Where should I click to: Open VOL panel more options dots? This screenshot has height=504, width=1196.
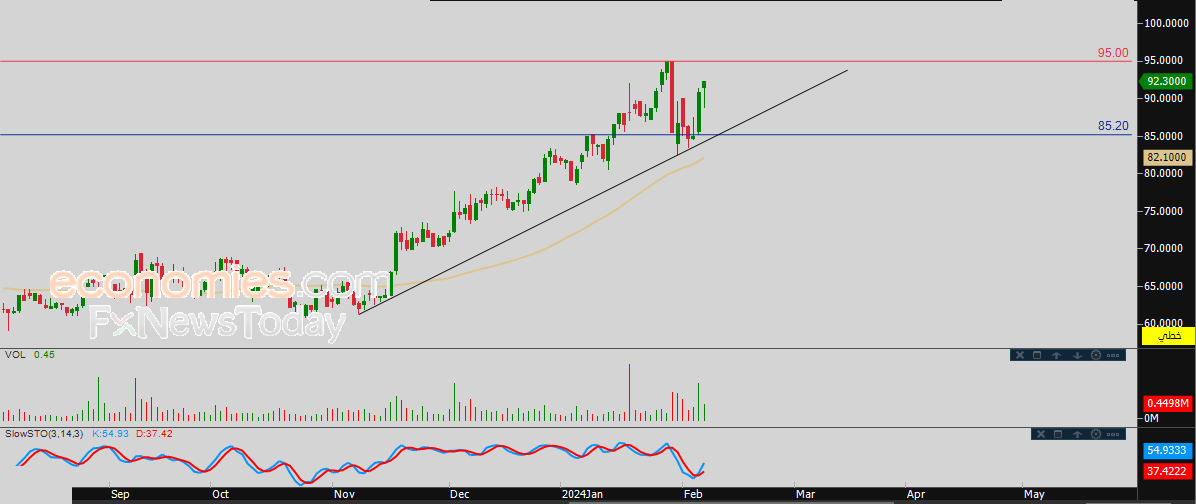point(1113,355)
